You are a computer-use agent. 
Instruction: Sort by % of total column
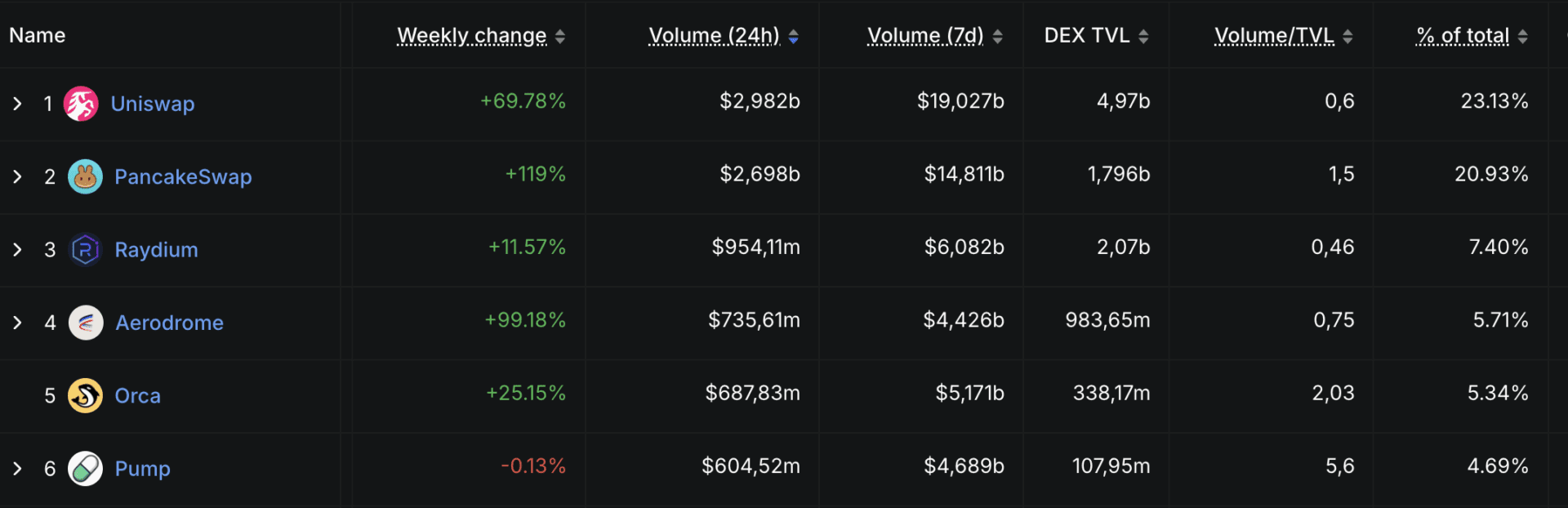point(1462,36)
